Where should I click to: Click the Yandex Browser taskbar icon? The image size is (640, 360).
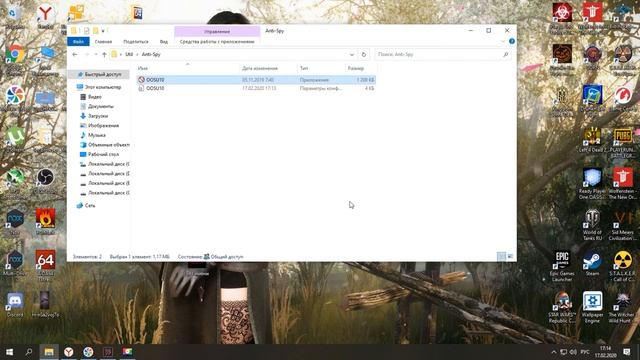tap(69, 352)
